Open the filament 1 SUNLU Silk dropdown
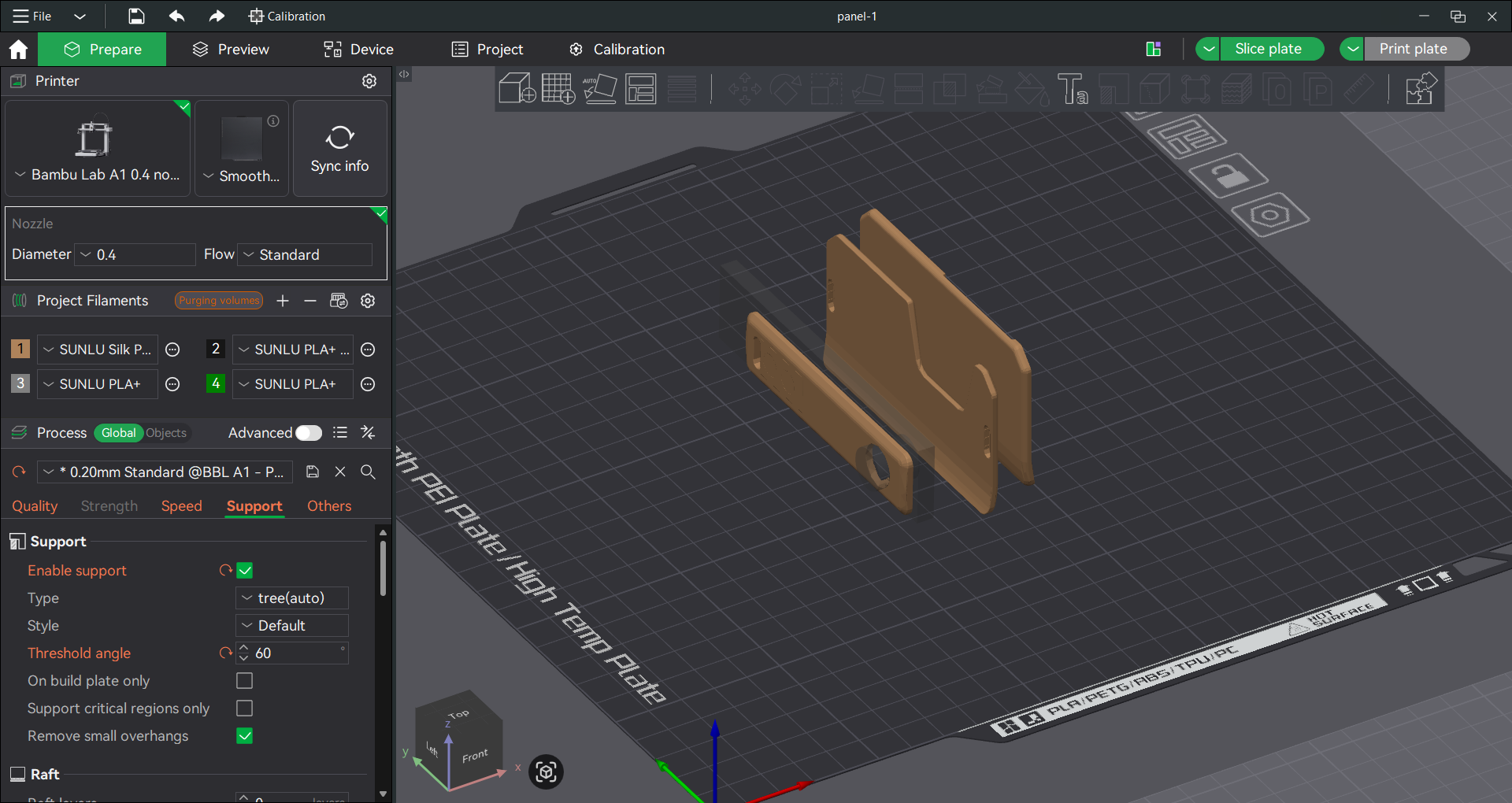Screen dimensions: 1512x803 tap(98, 350)
